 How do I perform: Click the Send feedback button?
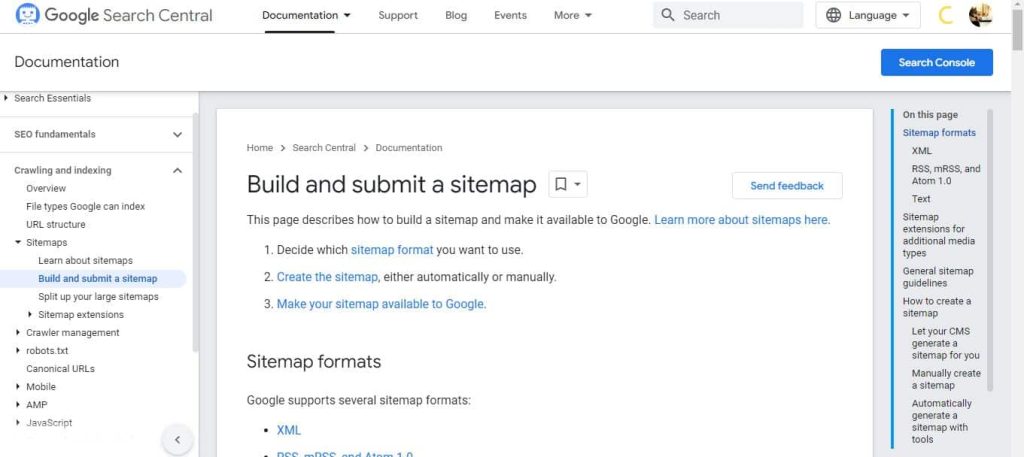[x=787, y=185]
